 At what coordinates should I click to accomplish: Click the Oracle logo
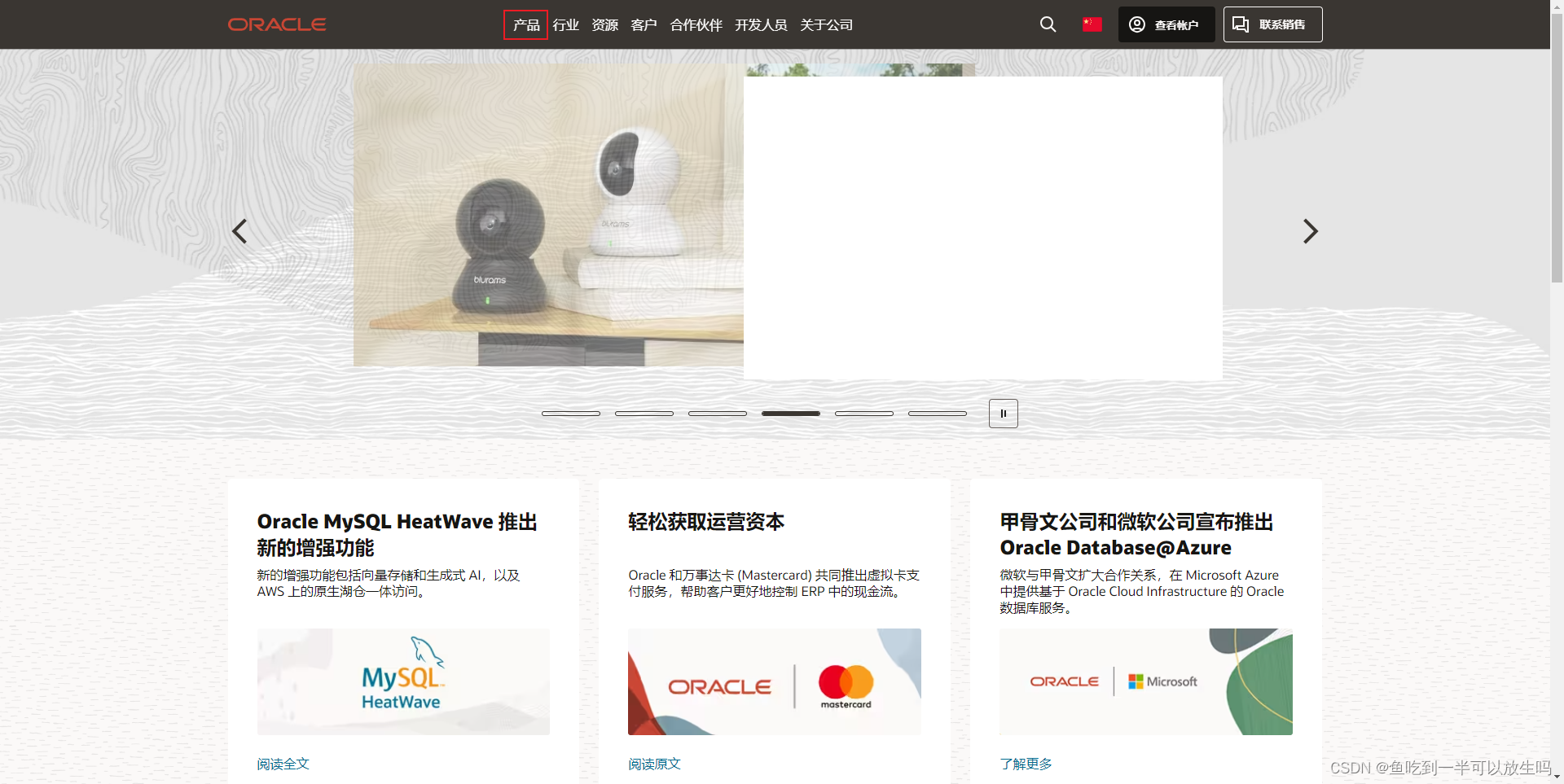(277, 24)
